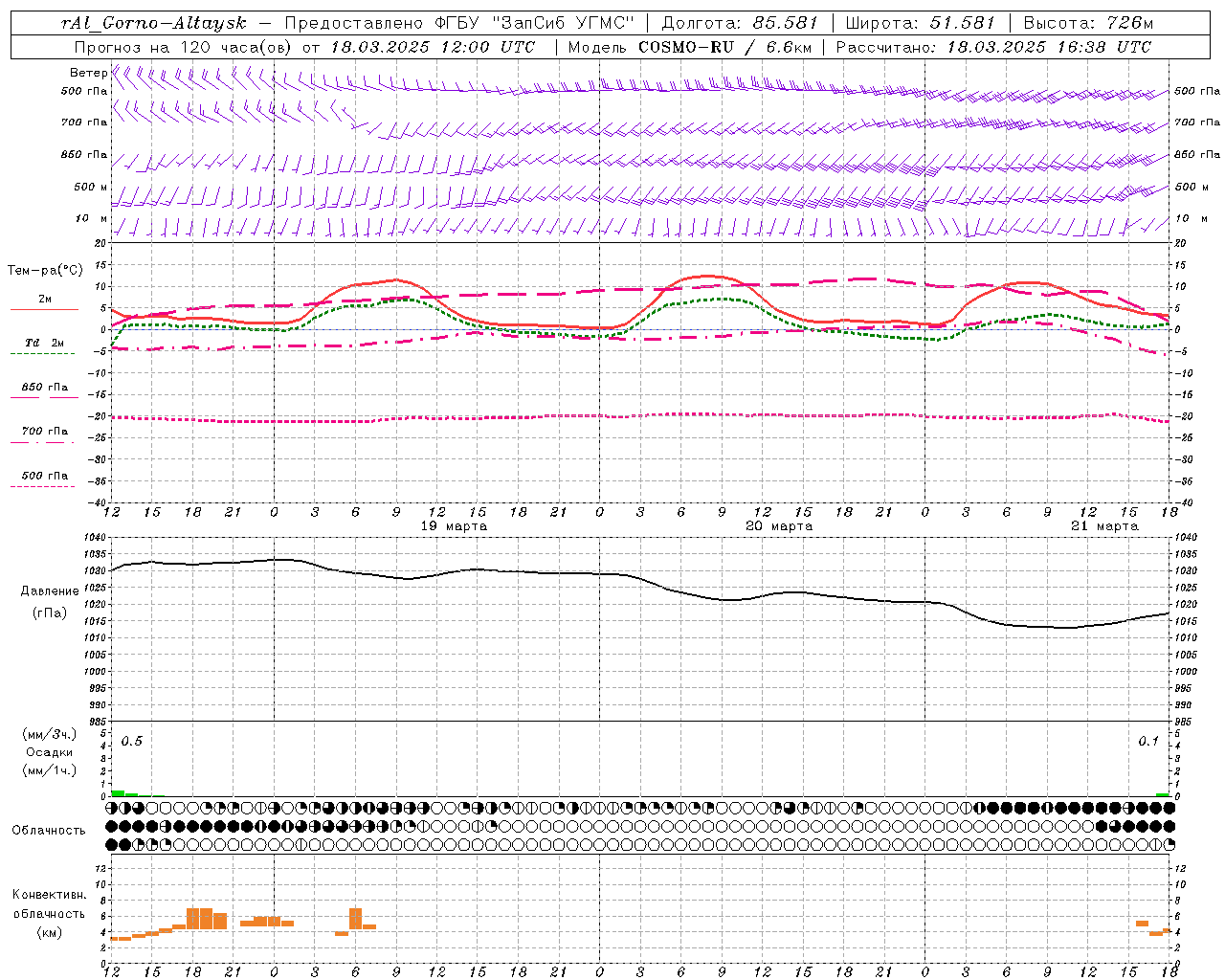Click the 21 марта date label
Viewport: 1225px width, 980px height.
click(x=1104, y=526)
